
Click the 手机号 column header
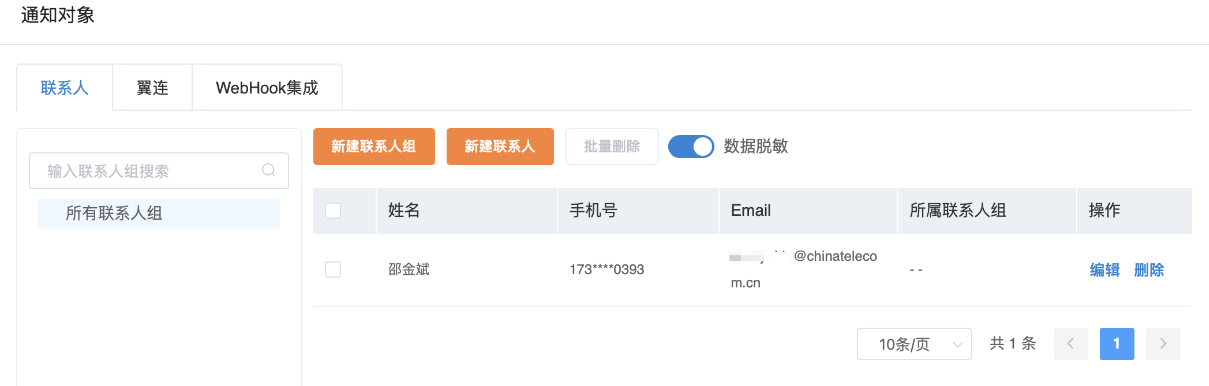[593, 211]
